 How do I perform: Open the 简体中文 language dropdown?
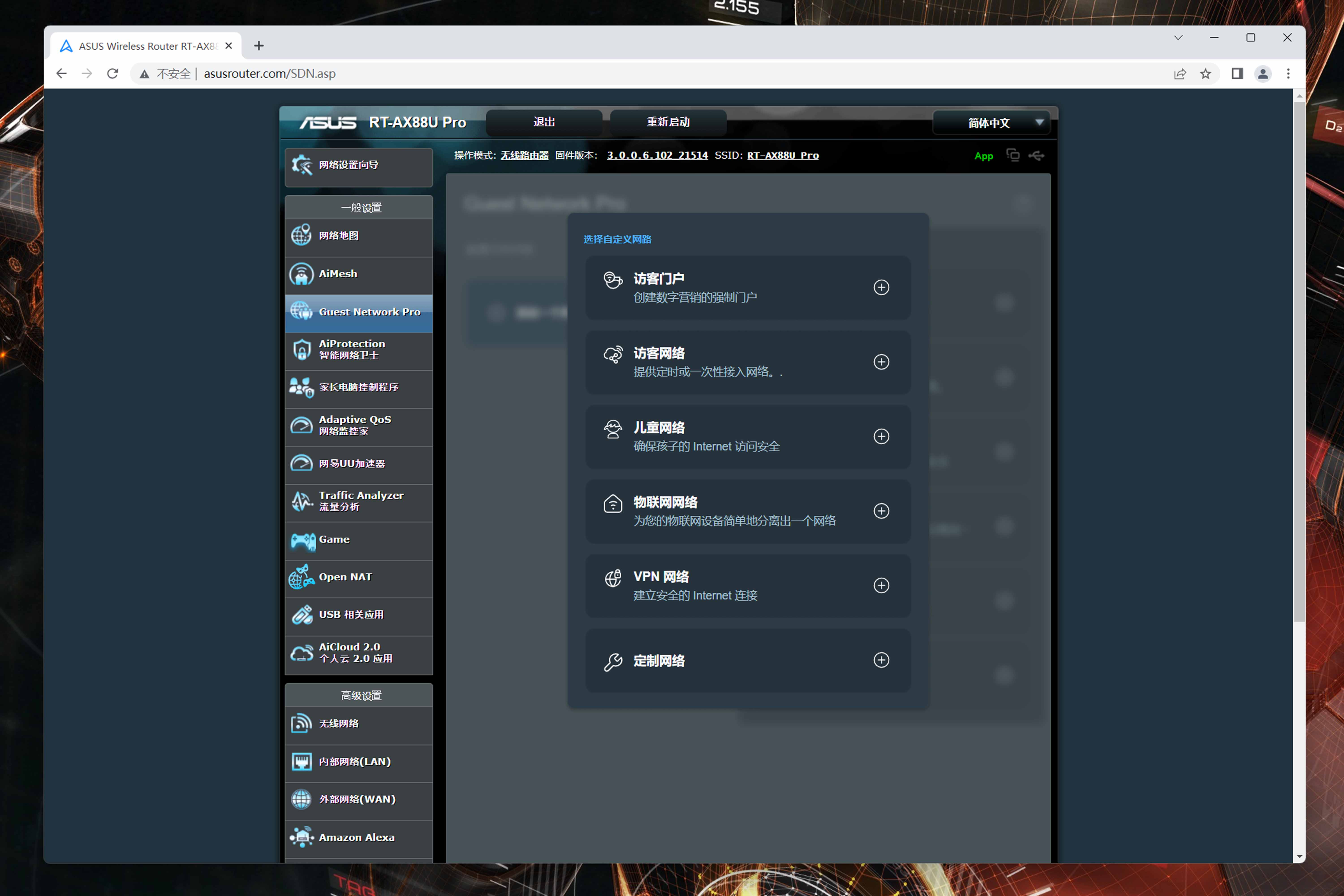991,123
